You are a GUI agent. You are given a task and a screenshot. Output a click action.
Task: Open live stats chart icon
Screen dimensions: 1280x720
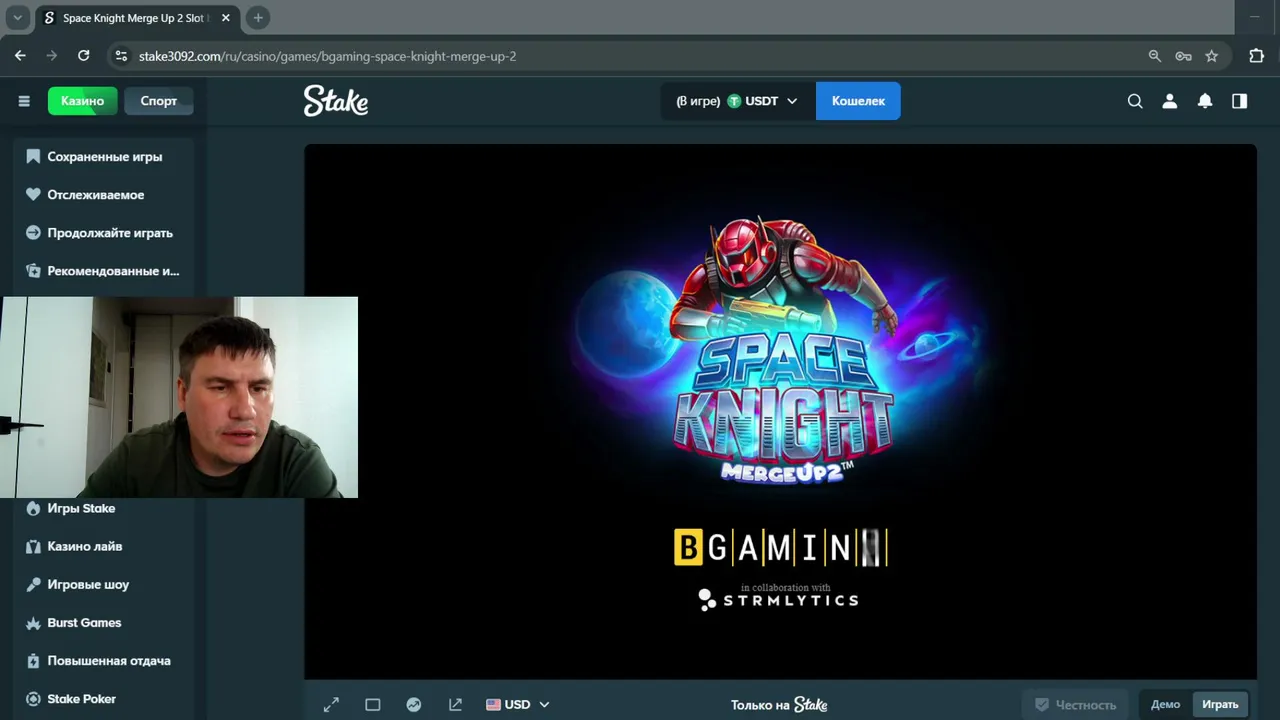(x=414, y=705)
